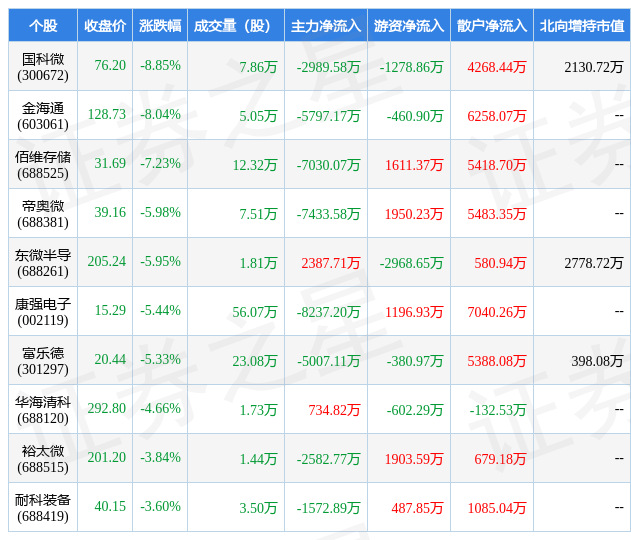Click retail inflow -132.53万
This screenshot has width=631, height=540.
pyautogui.click(x=498, y=410)
